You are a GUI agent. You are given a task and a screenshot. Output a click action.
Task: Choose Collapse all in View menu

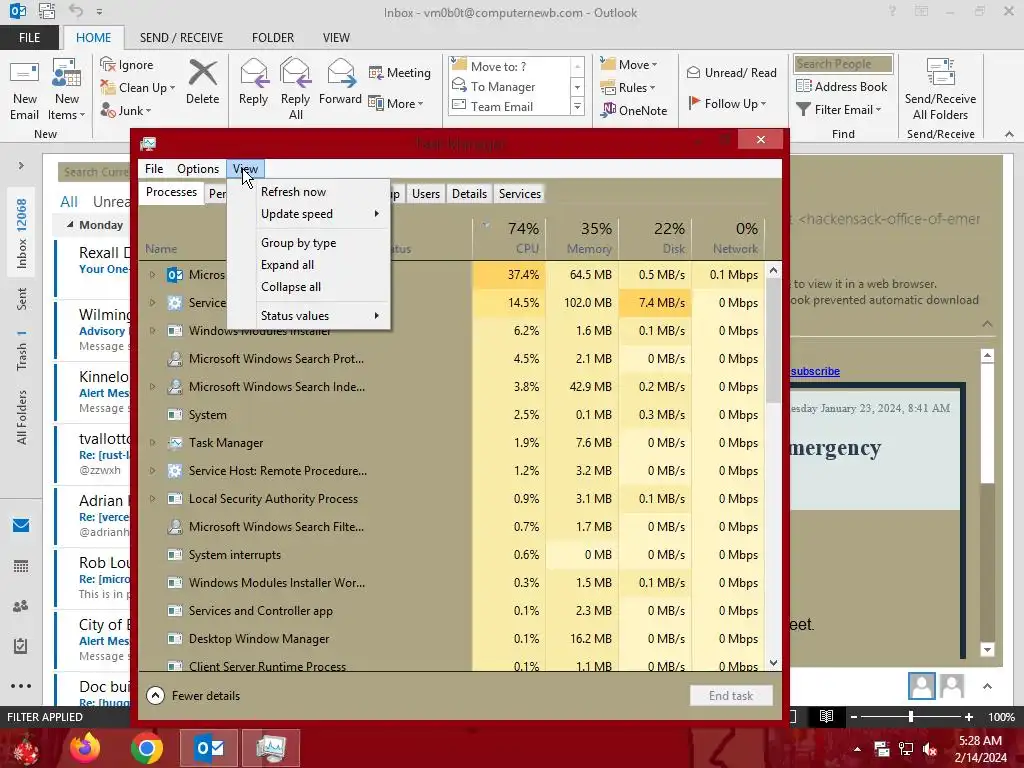coord(308,287)
